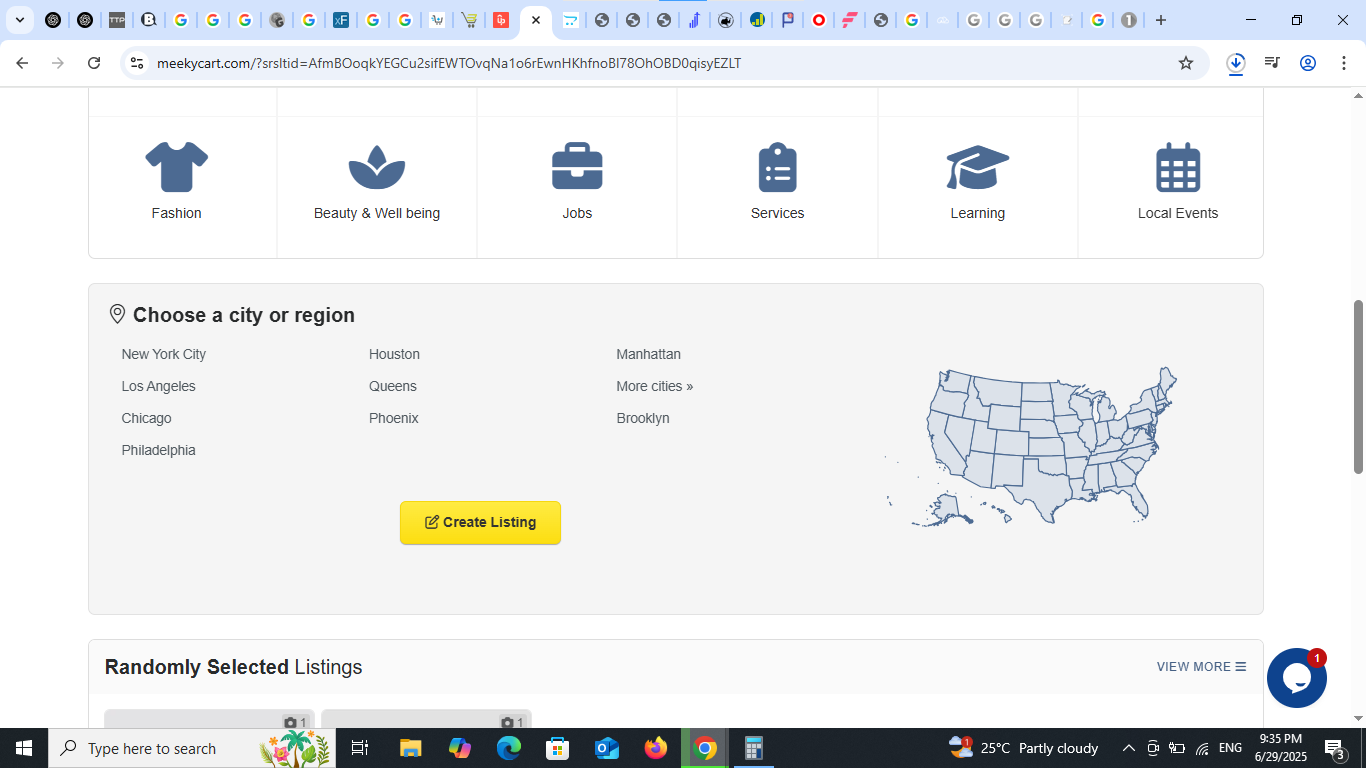Open the Windows Start menu
The image size is (1366, 768).
point(24,748)
